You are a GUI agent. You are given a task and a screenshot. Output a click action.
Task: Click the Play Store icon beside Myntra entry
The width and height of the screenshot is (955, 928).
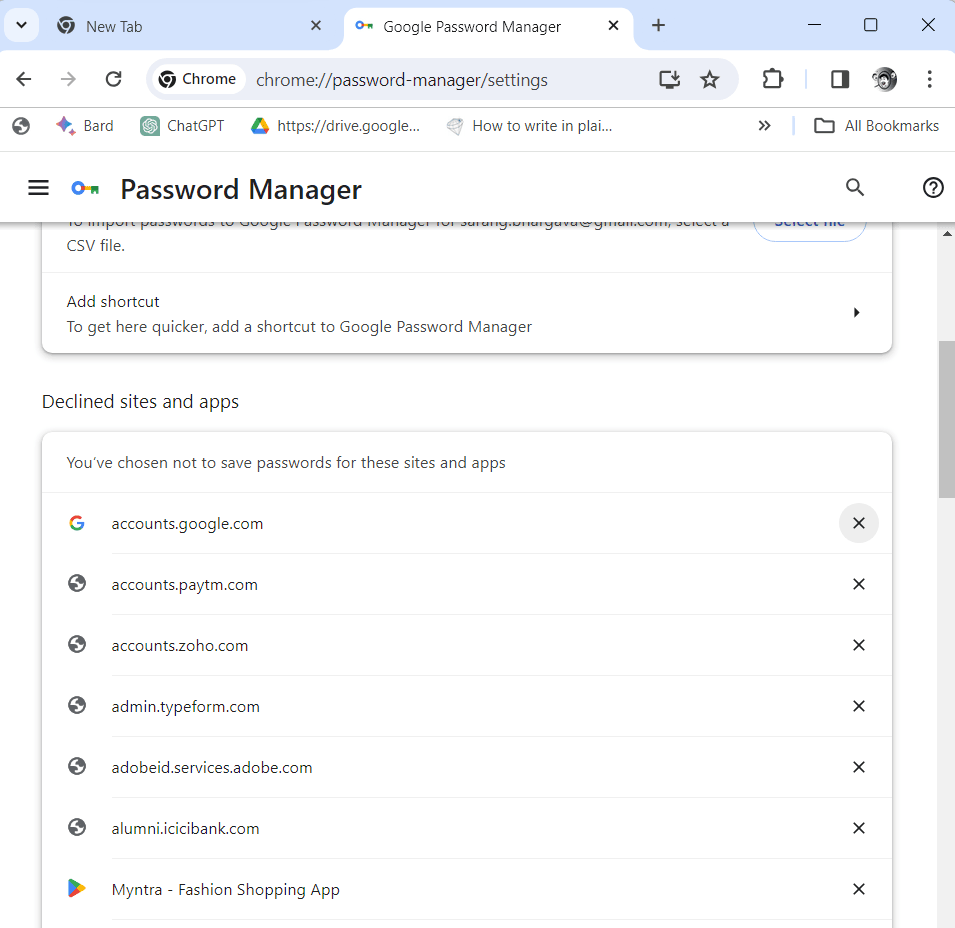pyautogui.click(x=77, y=888)
